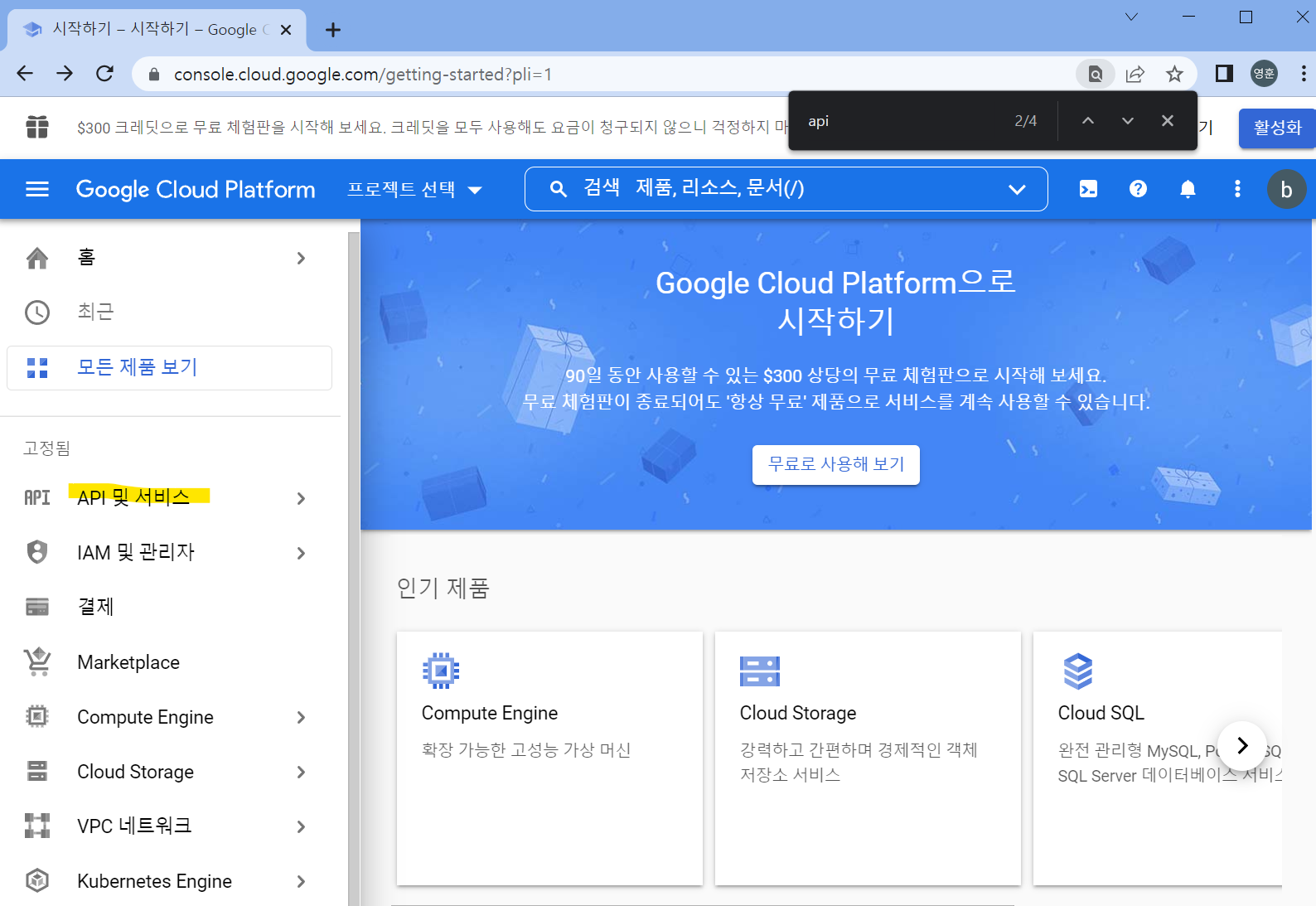Go forward with the browser forward arrow
This screenshot has width=1316, height=906.
(65, 74)
